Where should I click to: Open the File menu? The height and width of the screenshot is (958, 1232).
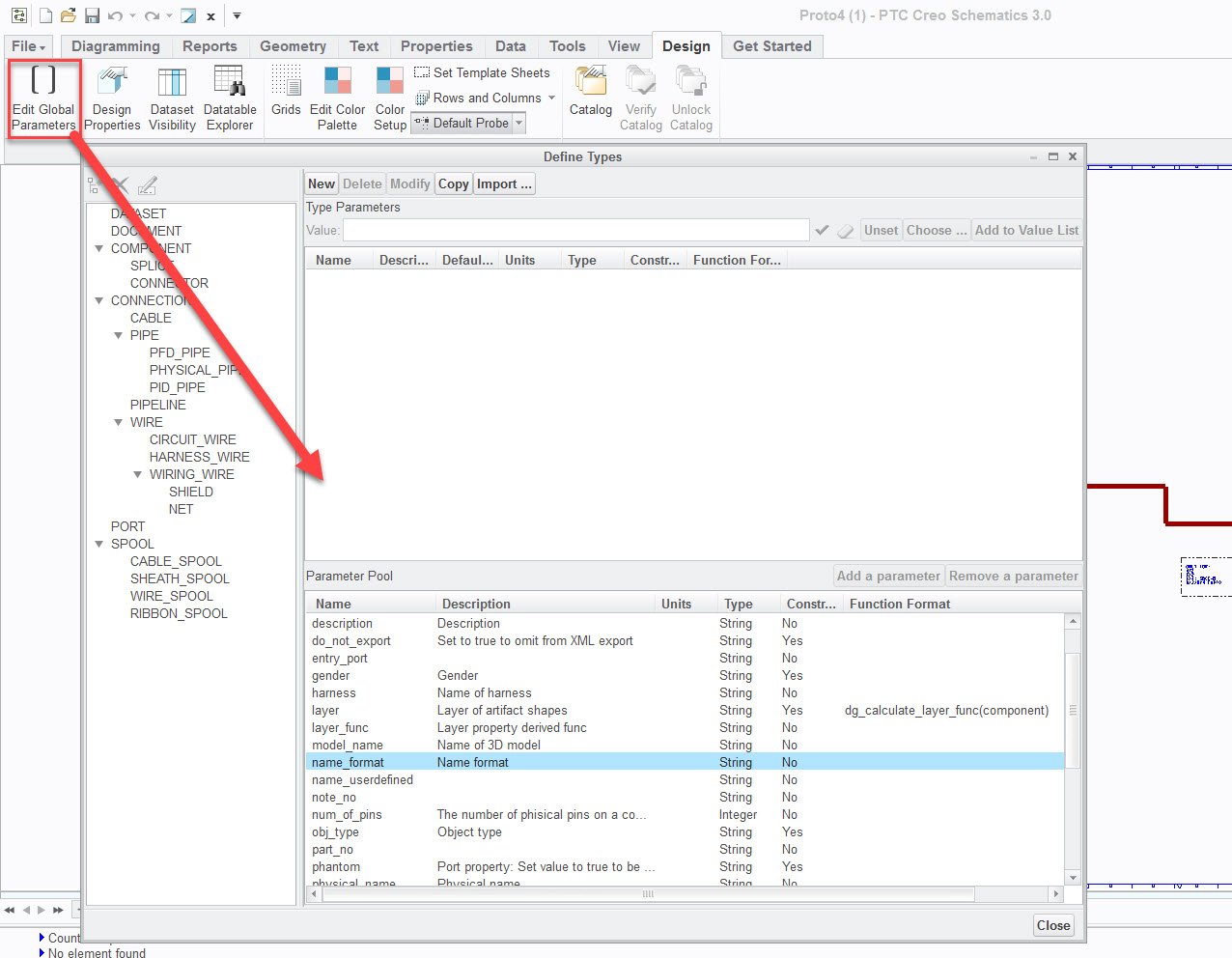(28, 46)
